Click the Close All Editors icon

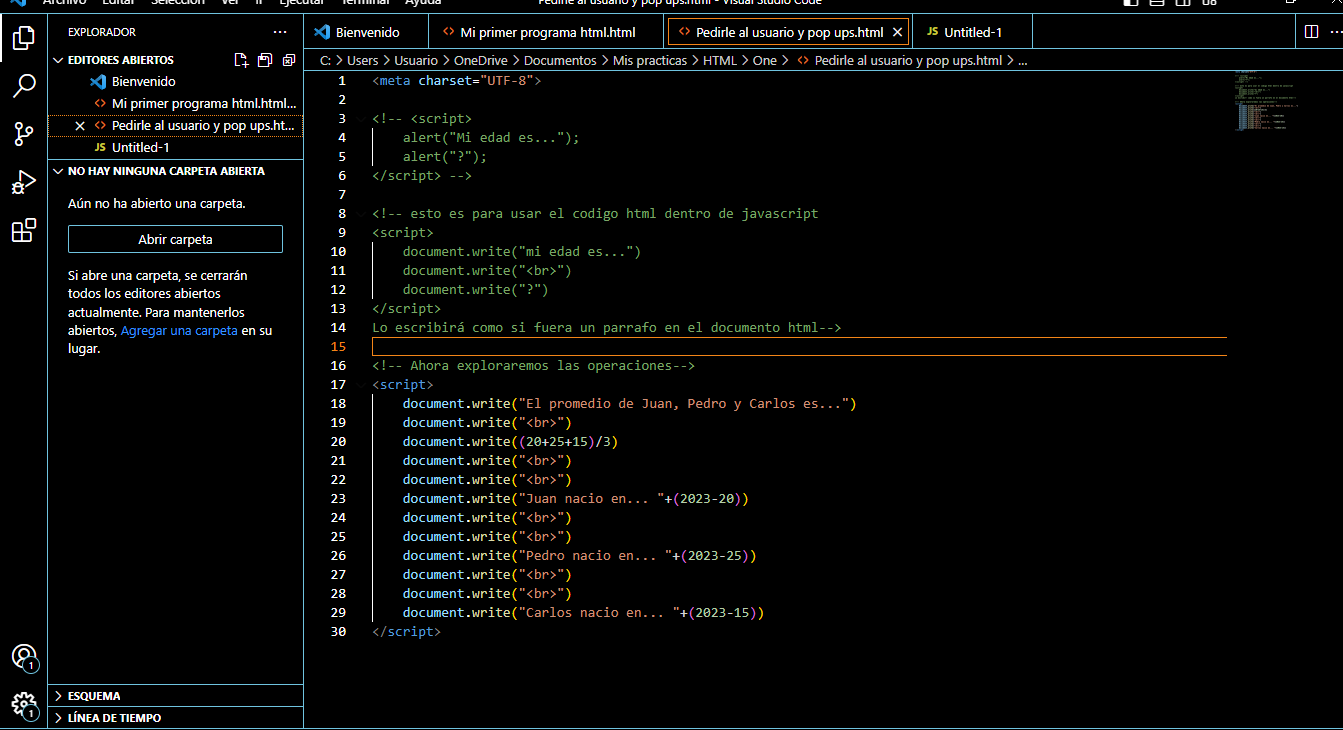click(x=289, y=60)
